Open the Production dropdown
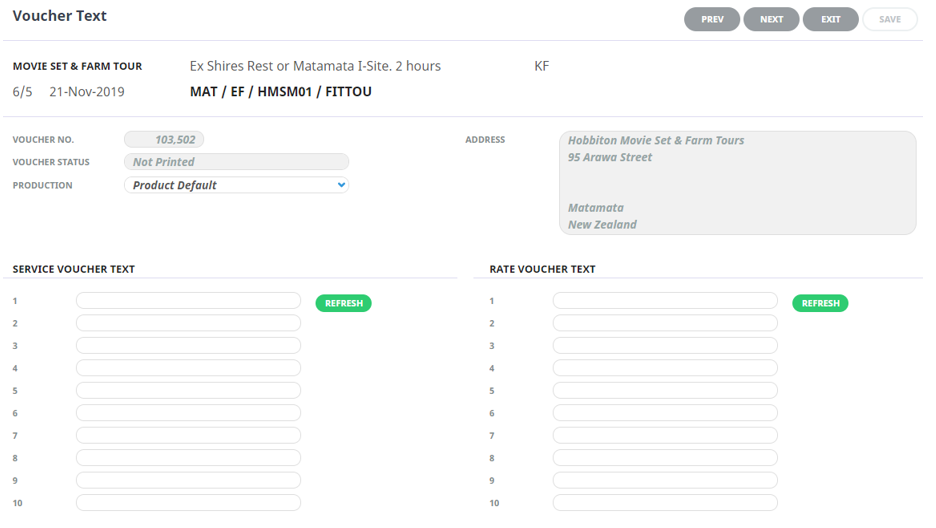The image size is (936, 528). [x=236, y=185]
